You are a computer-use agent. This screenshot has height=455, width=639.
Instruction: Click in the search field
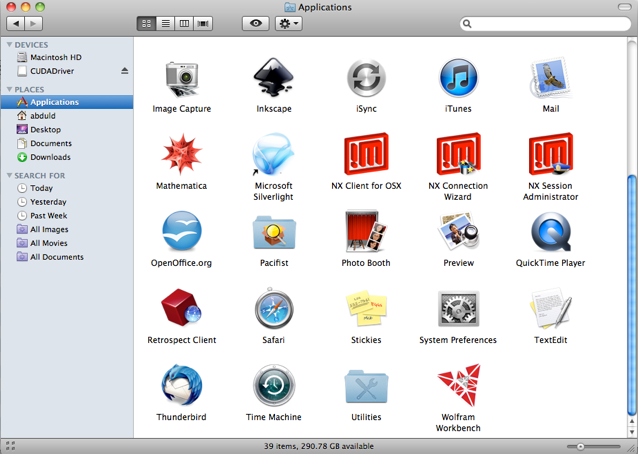(545, 24)
